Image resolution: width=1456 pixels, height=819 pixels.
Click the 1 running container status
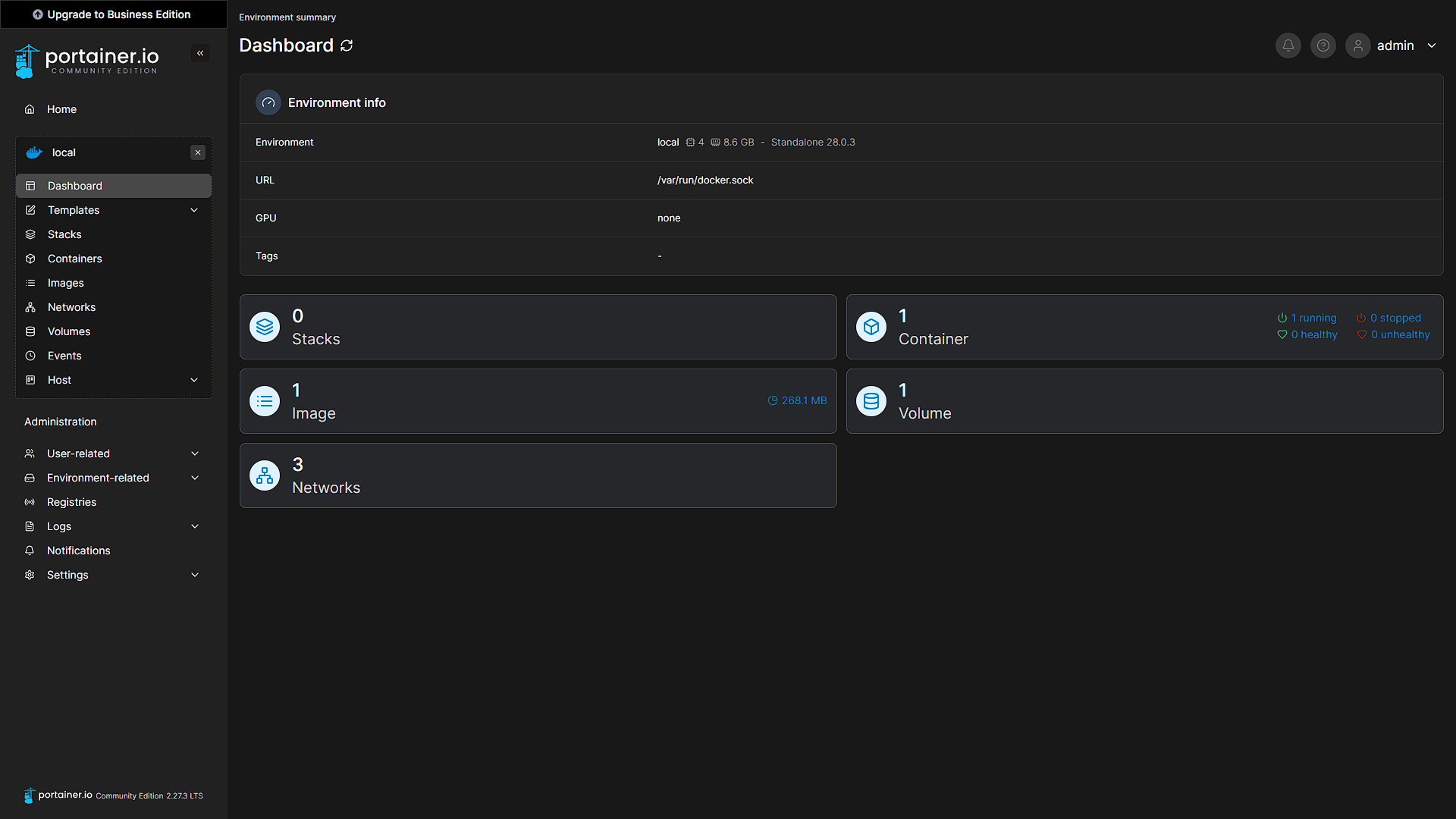(x=1307, y=318)
